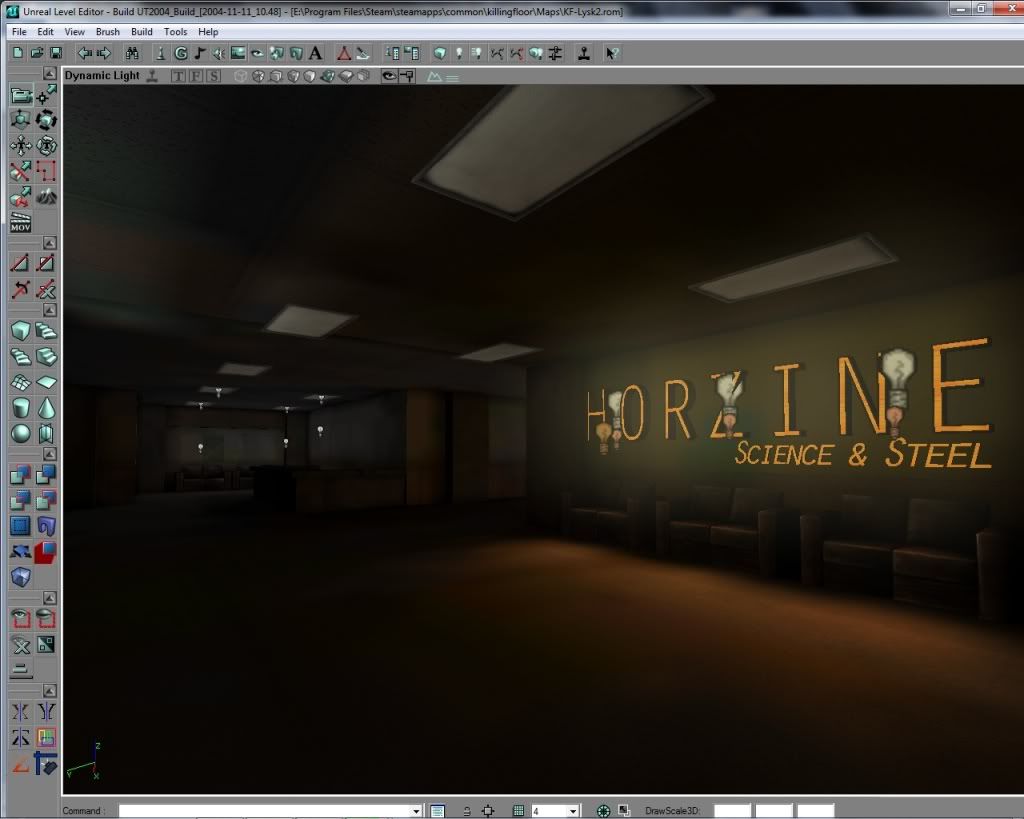Open the Brush menu

pos(107,32)
